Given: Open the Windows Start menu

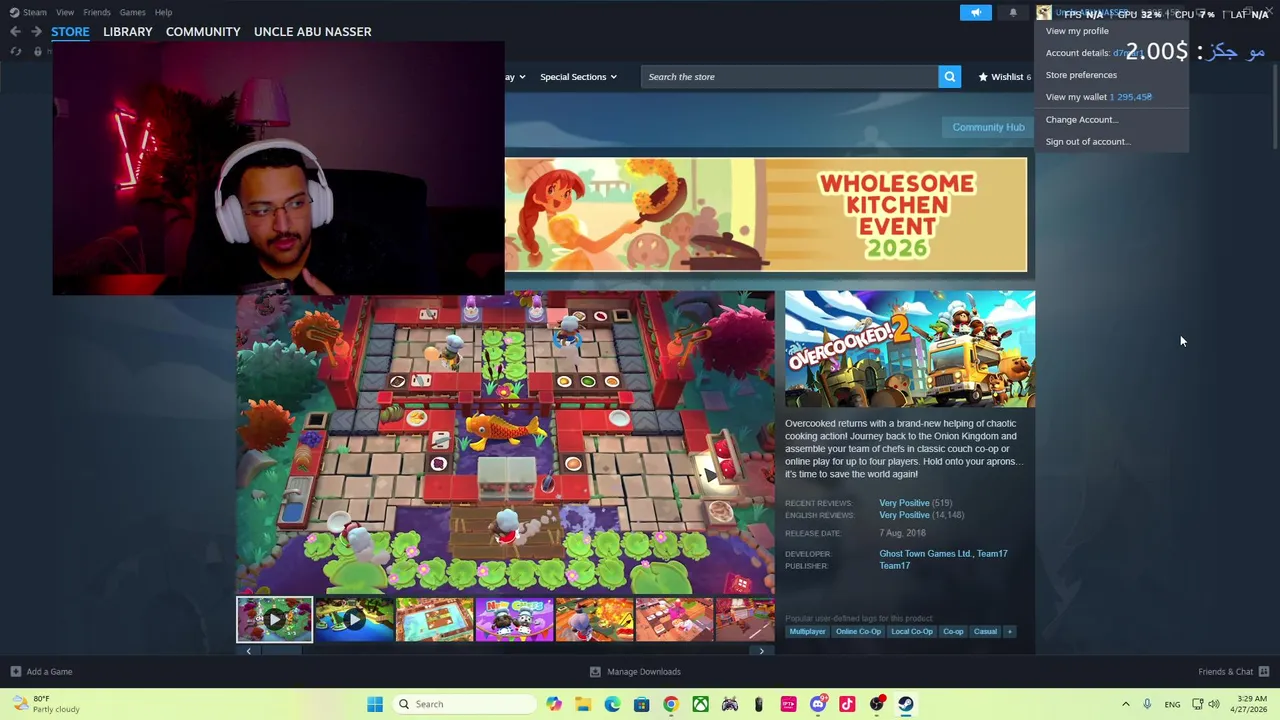Looking at the screenshot, I should [375, 704].
